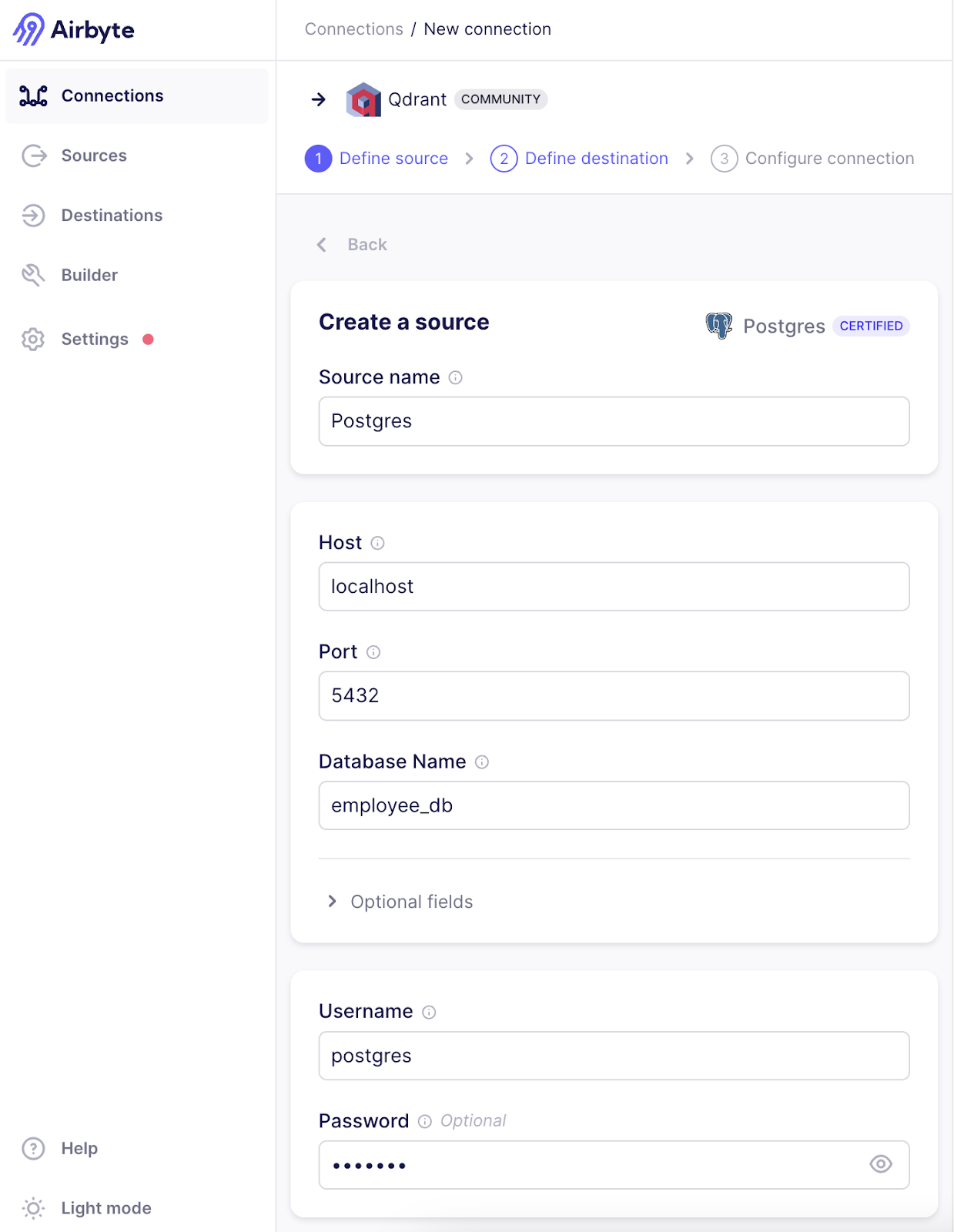This screenshot has height=1232, width=954.
Task: Click into the Password field
Action: click(614, 1165)
